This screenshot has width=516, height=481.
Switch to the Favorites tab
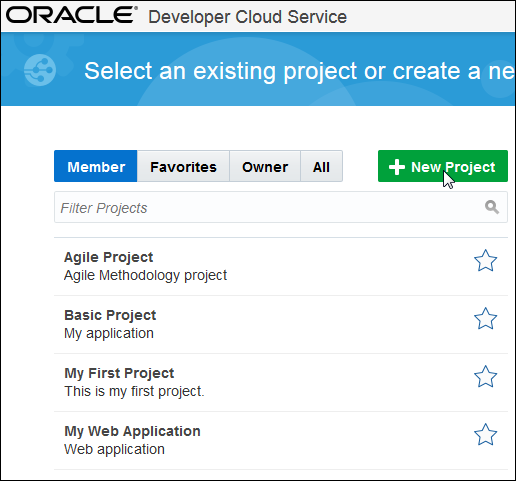tap(183, 166)
